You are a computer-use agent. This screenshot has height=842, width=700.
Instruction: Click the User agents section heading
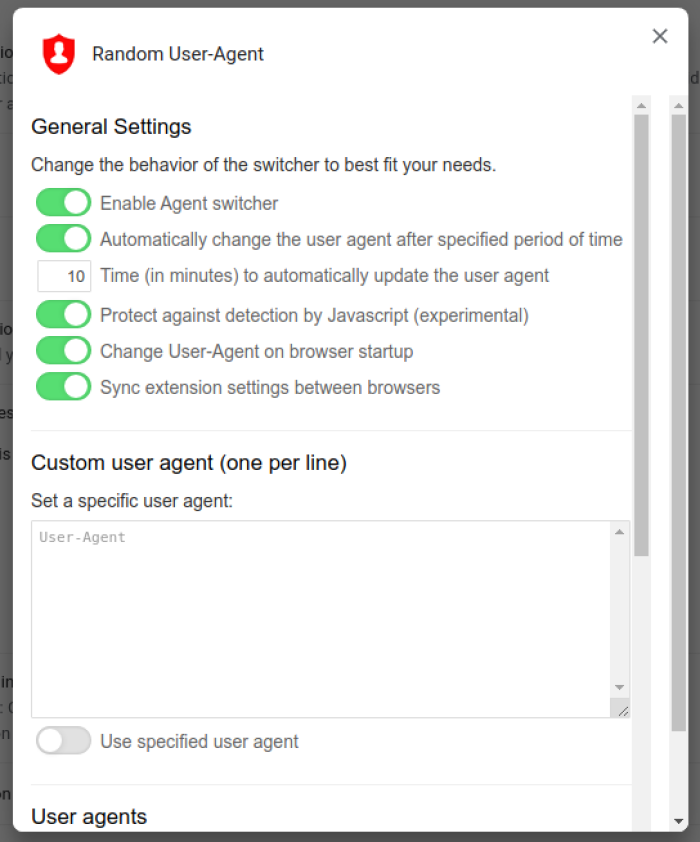click(x=88, y=817)
